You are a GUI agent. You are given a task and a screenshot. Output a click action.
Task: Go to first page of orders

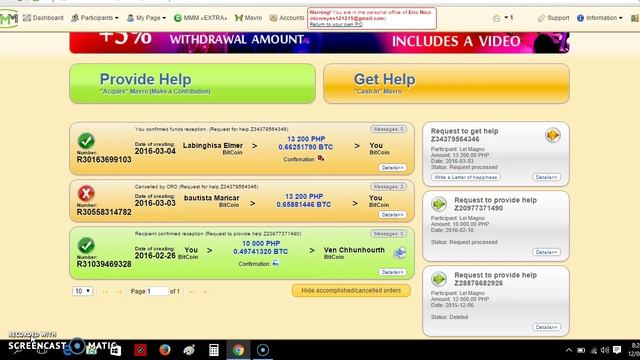tap(105, 291)
